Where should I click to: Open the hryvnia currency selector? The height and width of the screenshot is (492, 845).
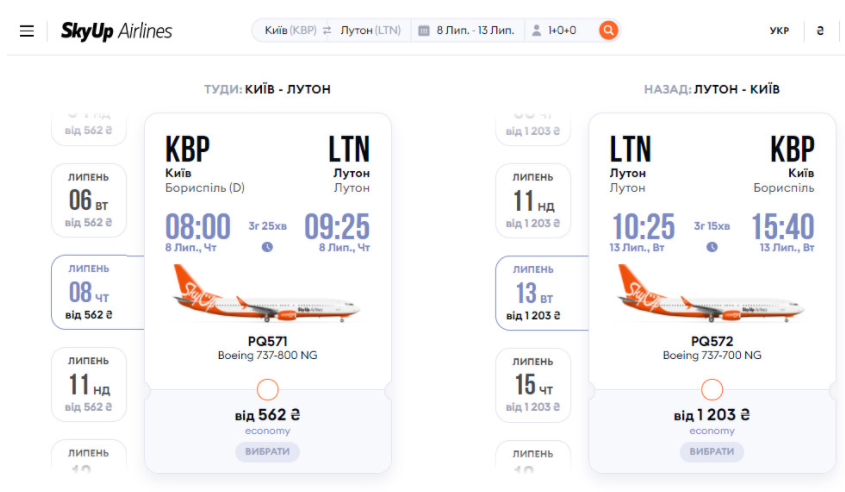pyautogui.click(x=820, y=31)
